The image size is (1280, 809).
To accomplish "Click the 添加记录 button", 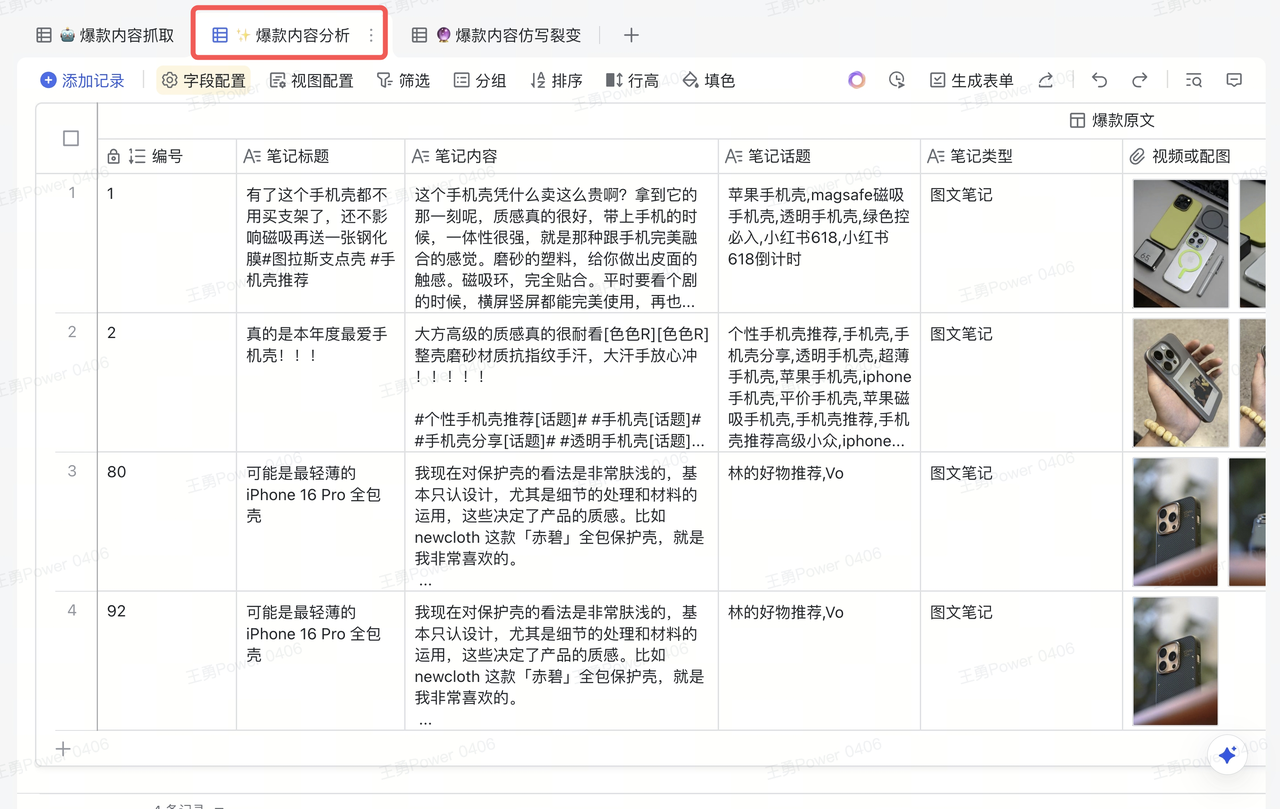I will click(x=82, y=80).
